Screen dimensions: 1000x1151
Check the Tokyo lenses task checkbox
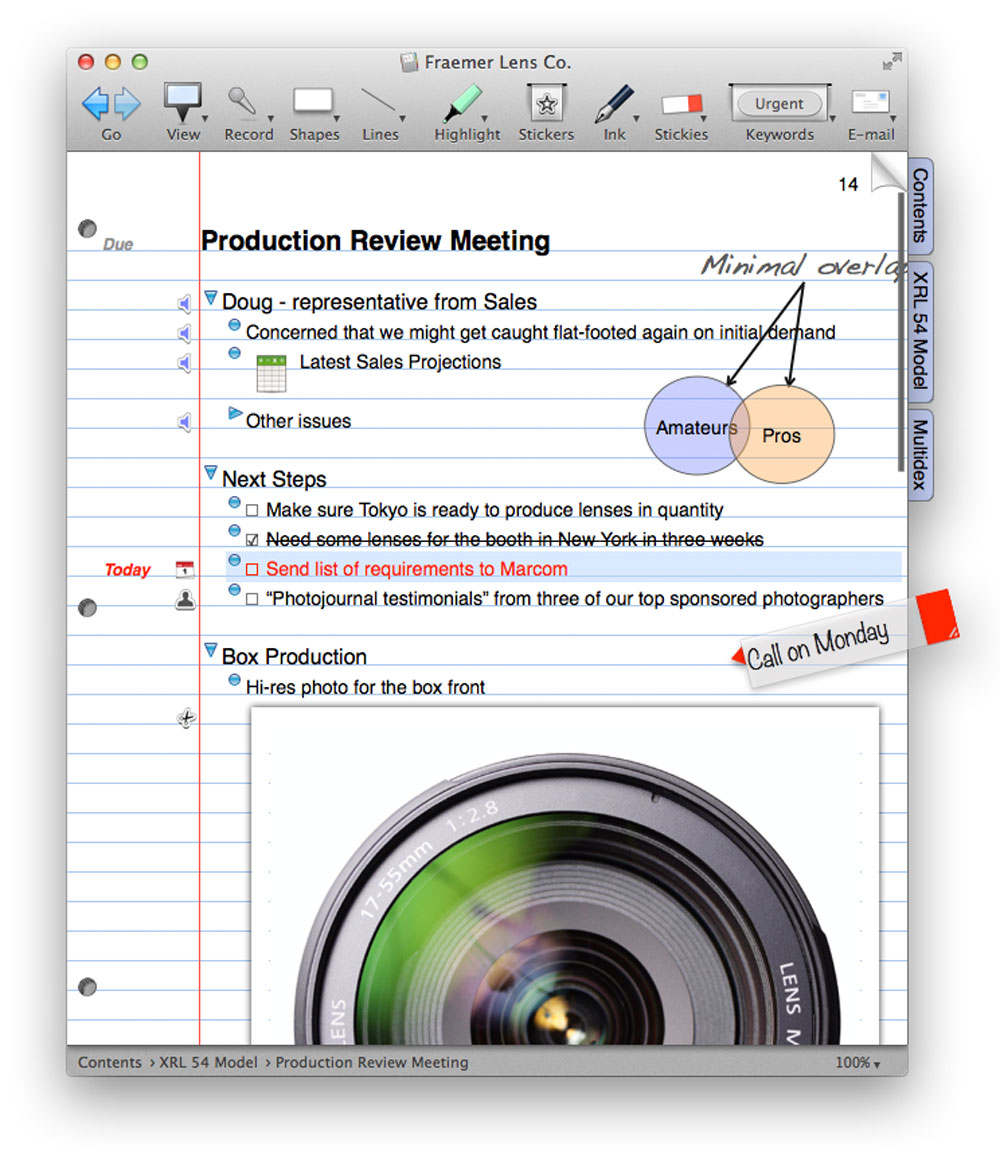tap(252, 510)
